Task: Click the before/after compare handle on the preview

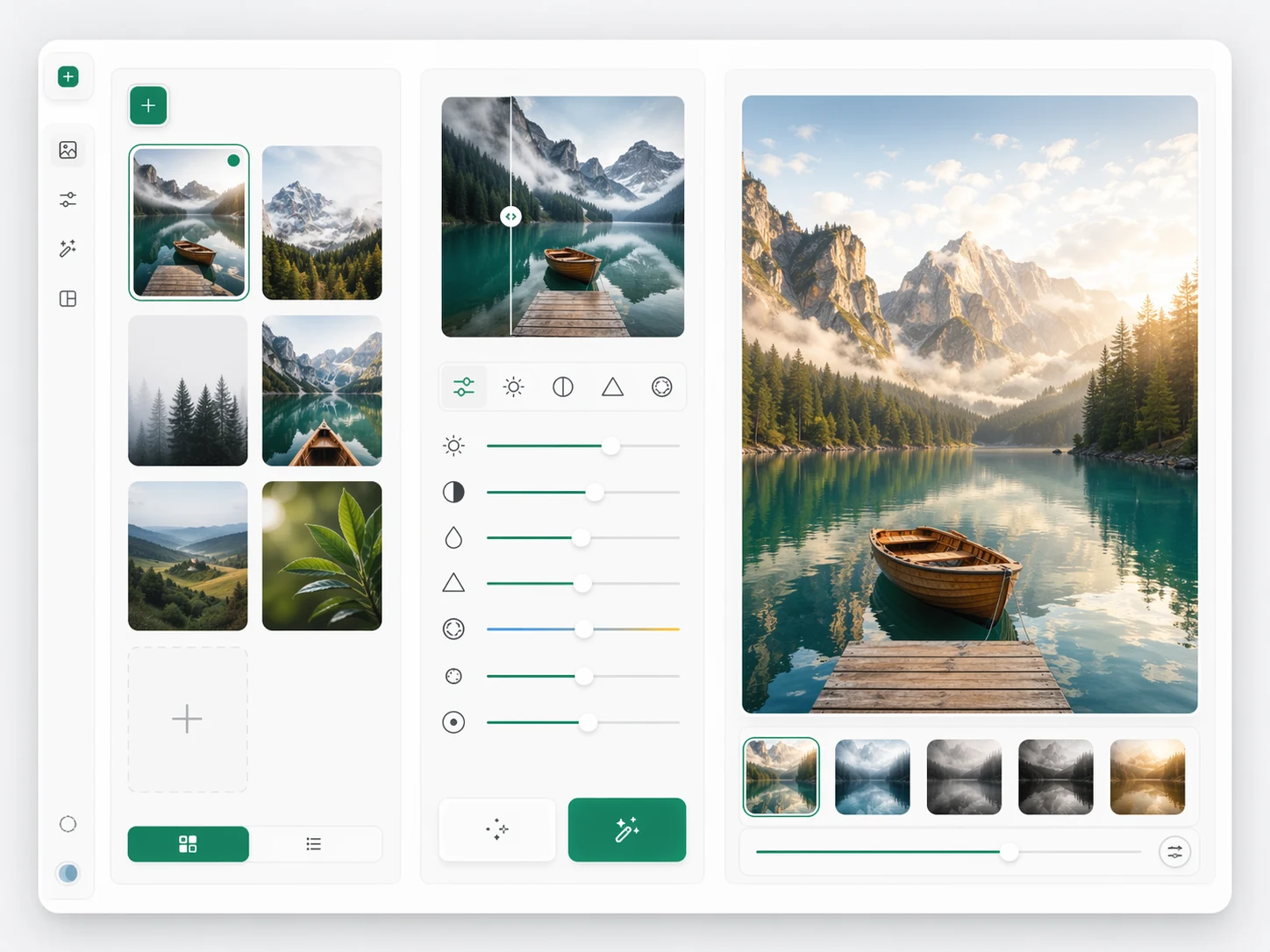Action: coord(510,217)
